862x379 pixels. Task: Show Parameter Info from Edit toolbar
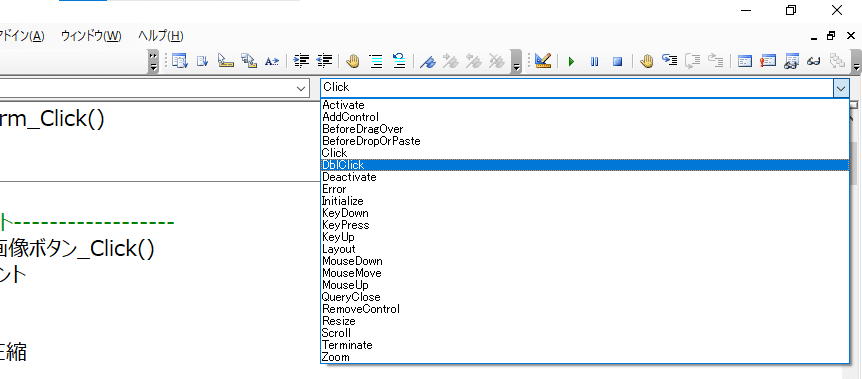(x=249, y=61)
